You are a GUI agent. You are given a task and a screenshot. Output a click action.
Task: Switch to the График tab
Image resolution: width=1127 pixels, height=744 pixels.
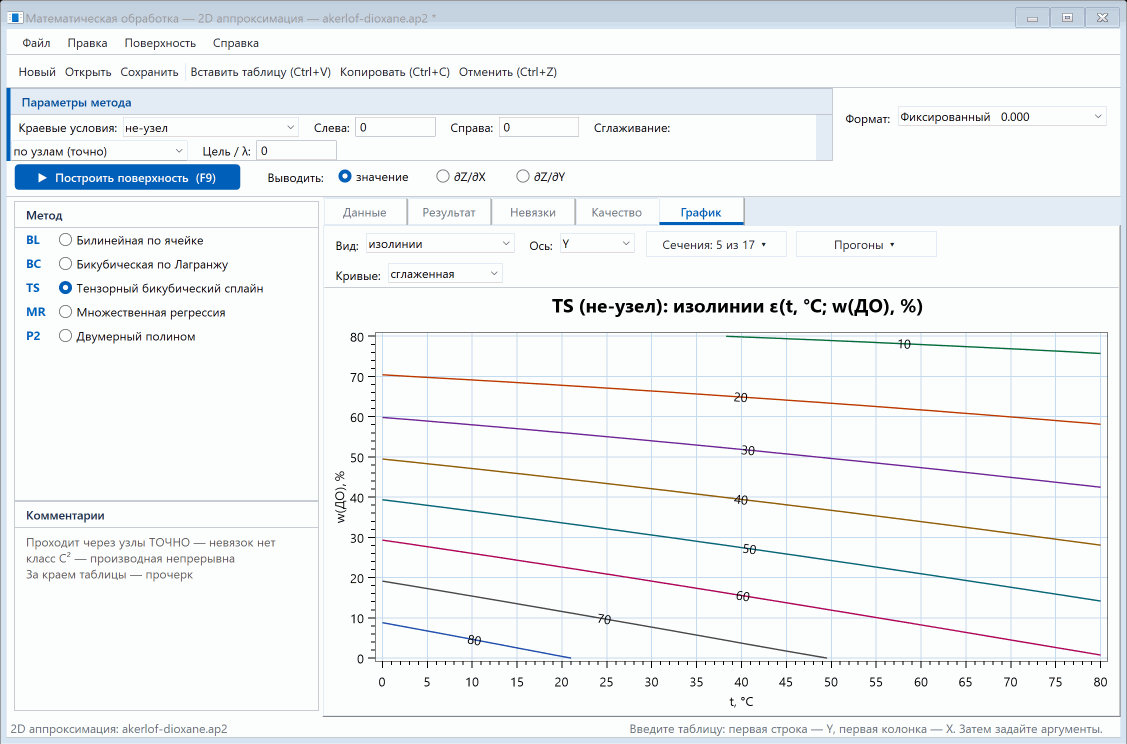[x=701, y=212]
